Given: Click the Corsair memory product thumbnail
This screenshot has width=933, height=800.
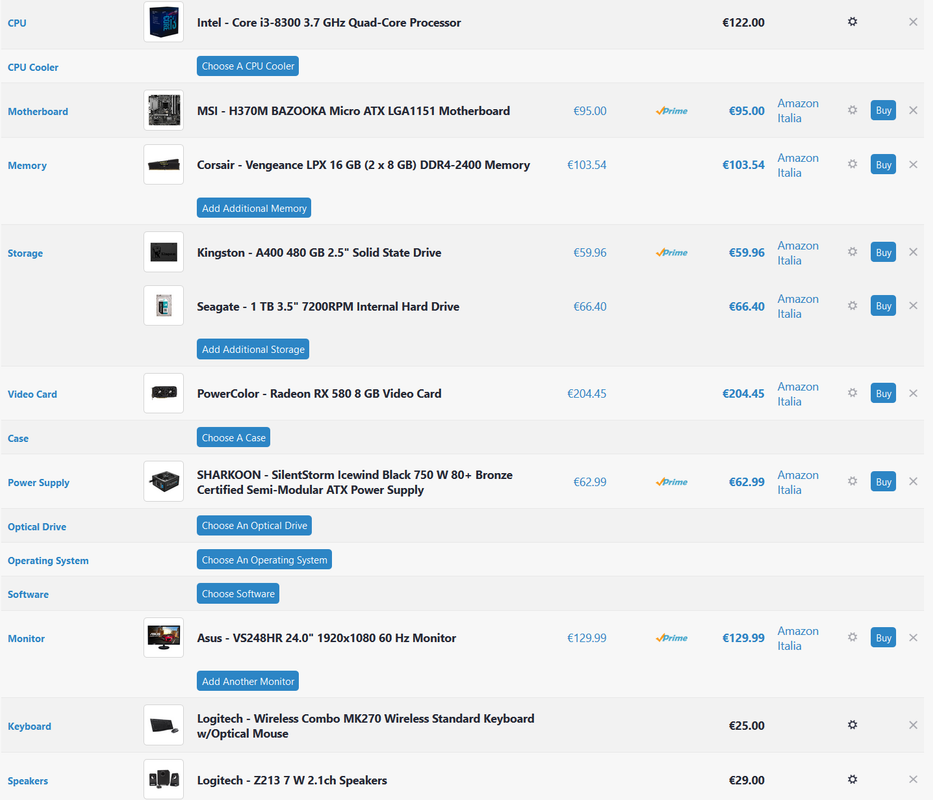Looking at the screenshot, I should click(164, 164).
